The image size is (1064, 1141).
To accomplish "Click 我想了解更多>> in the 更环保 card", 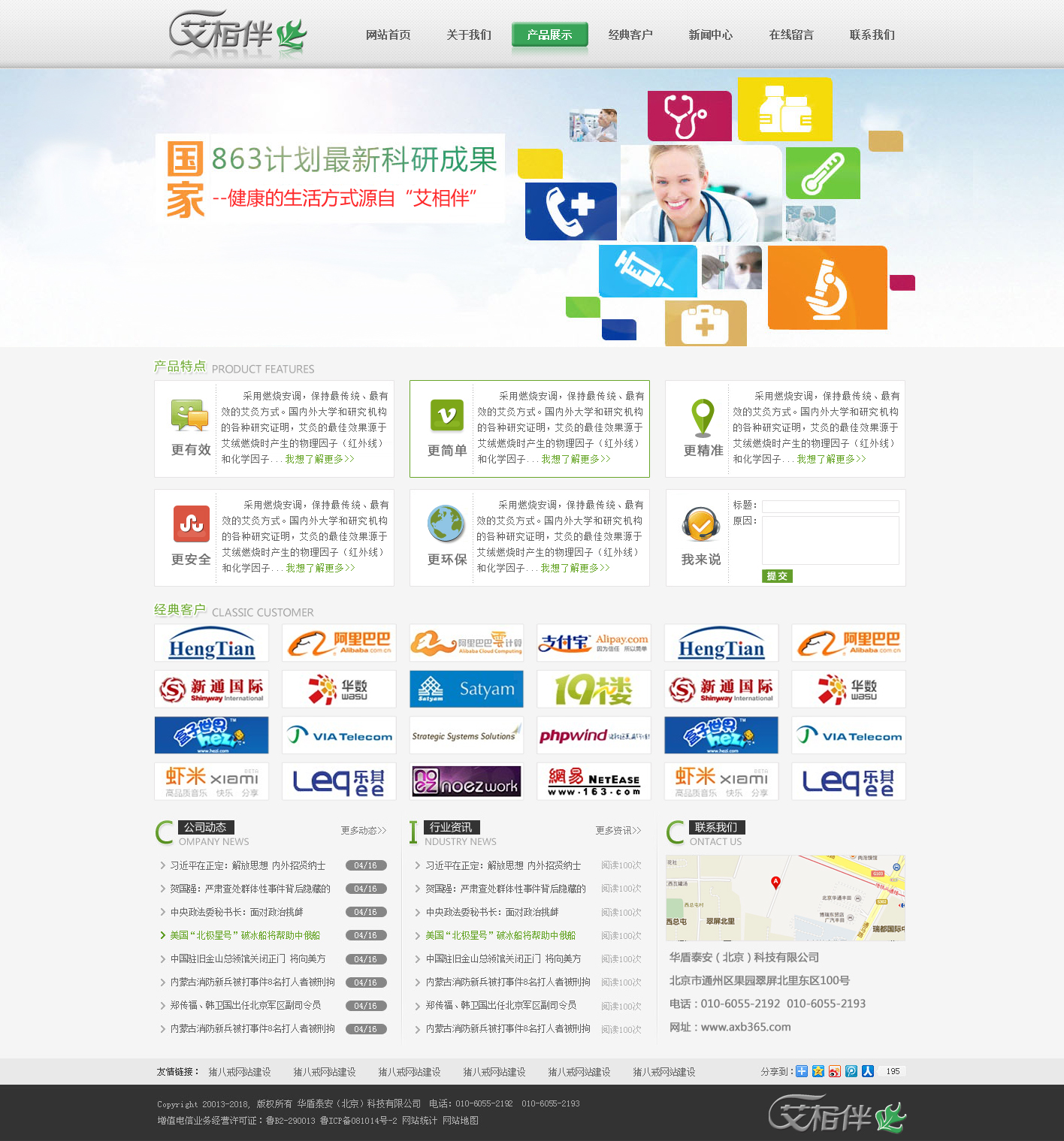I will tap(575, 568).
